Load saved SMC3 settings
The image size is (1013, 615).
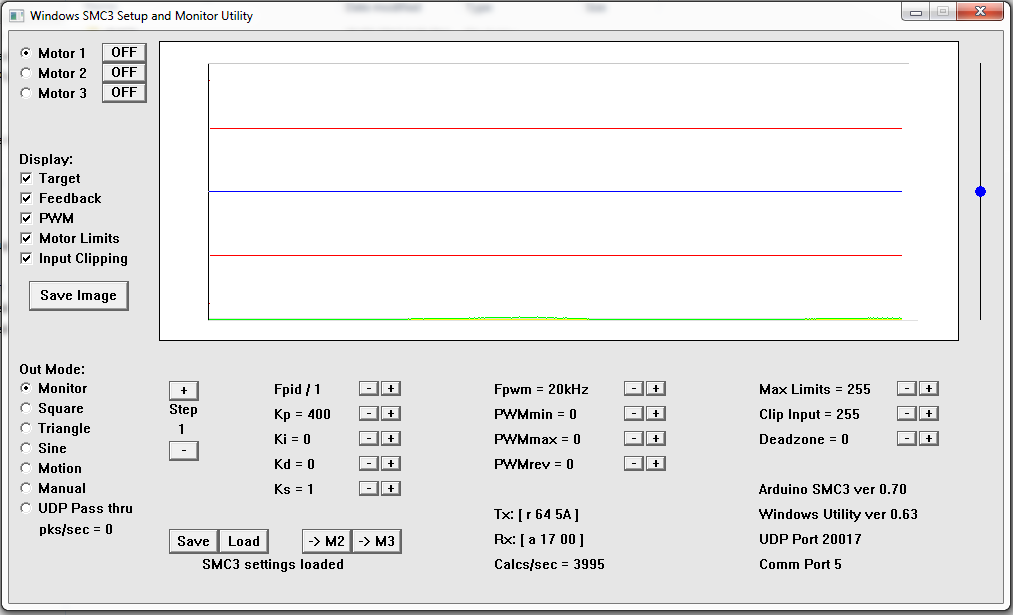[x=243, y=541]
